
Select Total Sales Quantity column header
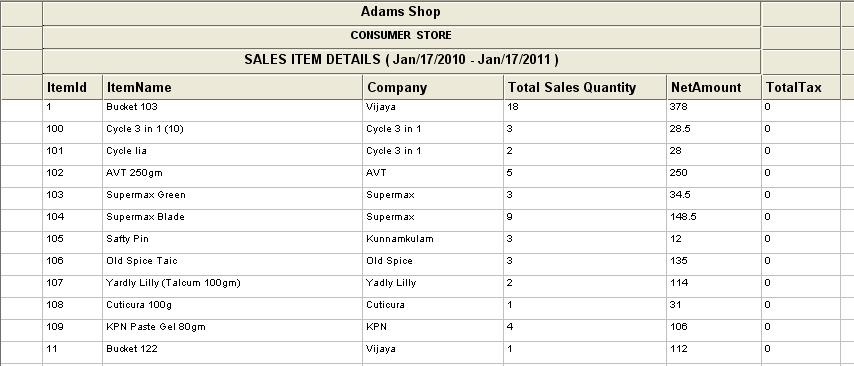(585, 87)
